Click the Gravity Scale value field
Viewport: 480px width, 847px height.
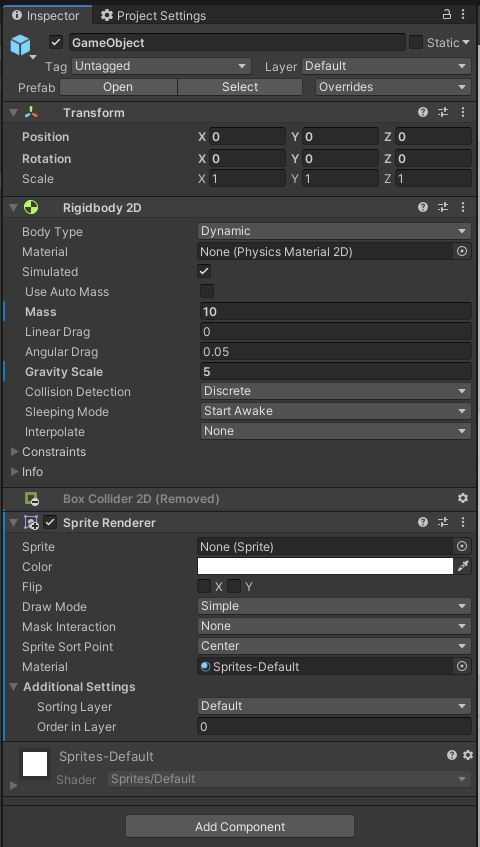[335, 371]
